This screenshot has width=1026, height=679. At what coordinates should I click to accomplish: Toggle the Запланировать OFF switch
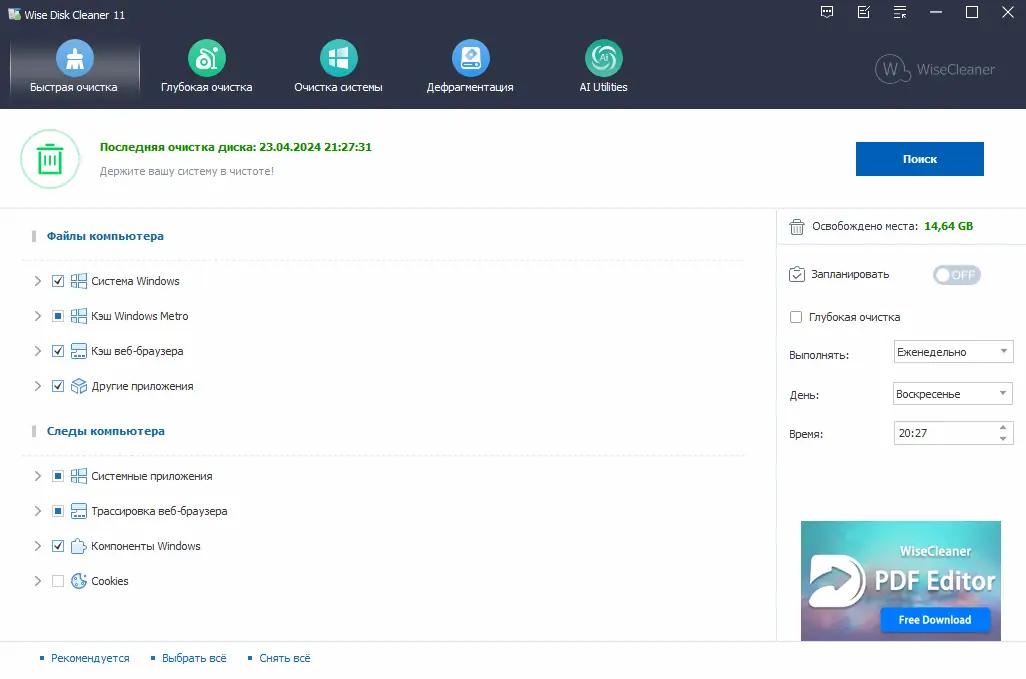(x=957, y=275)
